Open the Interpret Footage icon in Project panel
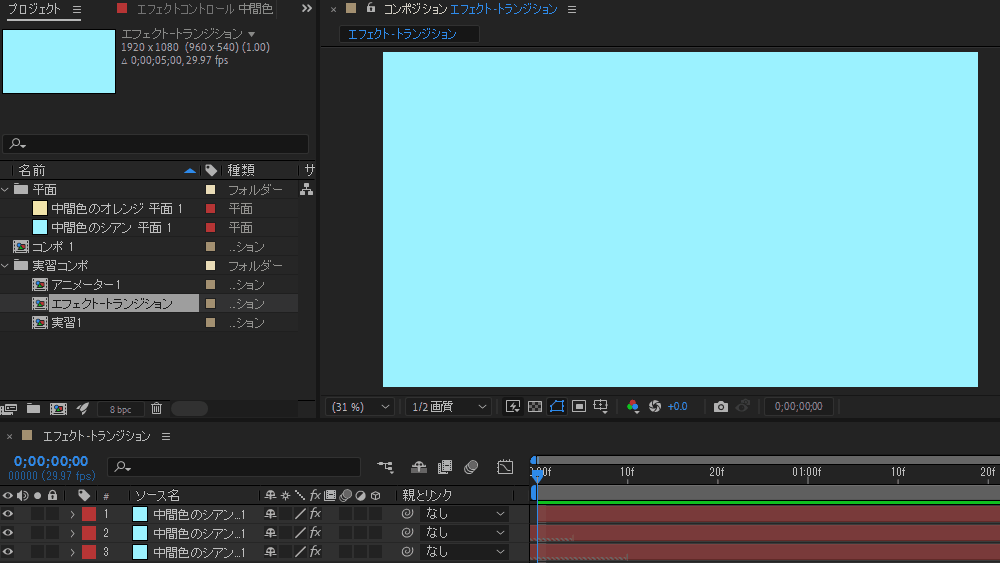Viewport: 1000px width, 563px height. point(8,409)
